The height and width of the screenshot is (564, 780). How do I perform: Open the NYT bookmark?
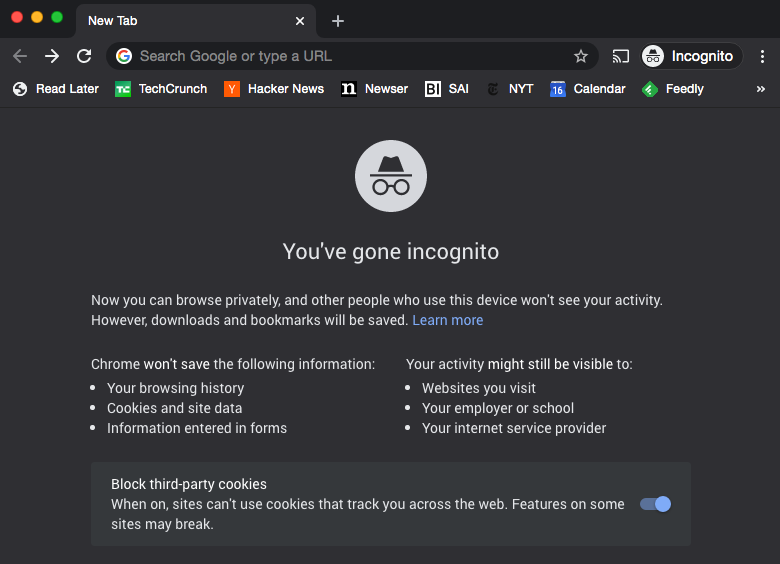[x=510, y=89]
